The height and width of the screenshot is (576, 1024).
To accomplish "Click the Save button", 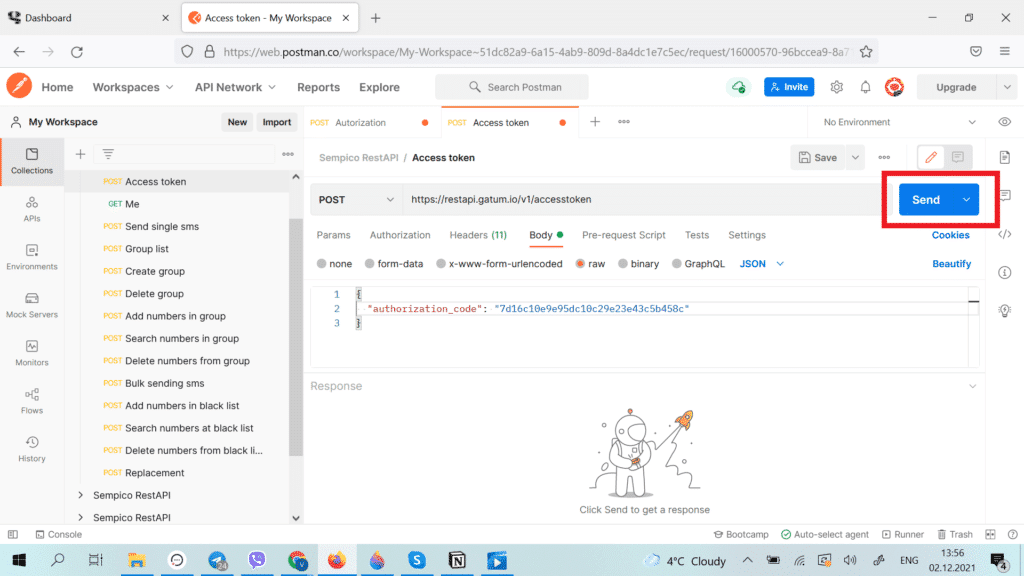I will (x=818, y=157).
